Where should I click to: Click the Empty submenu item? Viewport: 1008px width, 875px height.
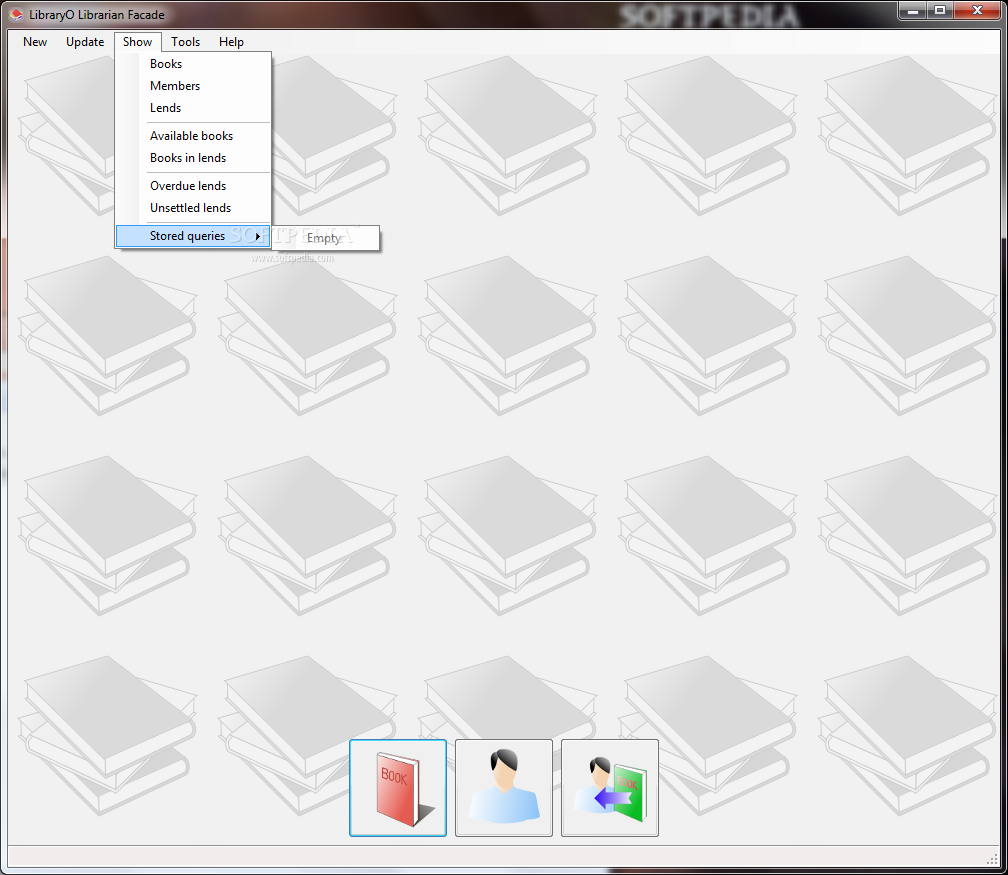(x=325, y=238)
